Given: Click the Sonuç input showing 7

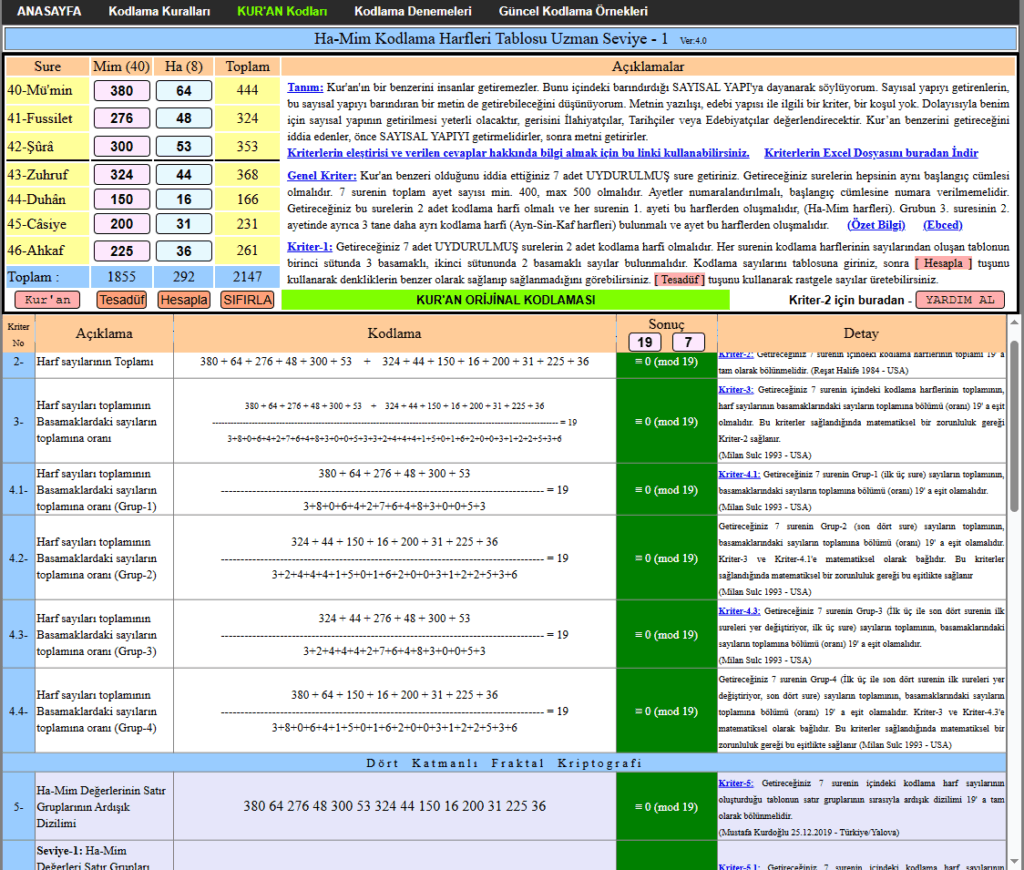Looking at the screenshot, I should click(688, 342).
